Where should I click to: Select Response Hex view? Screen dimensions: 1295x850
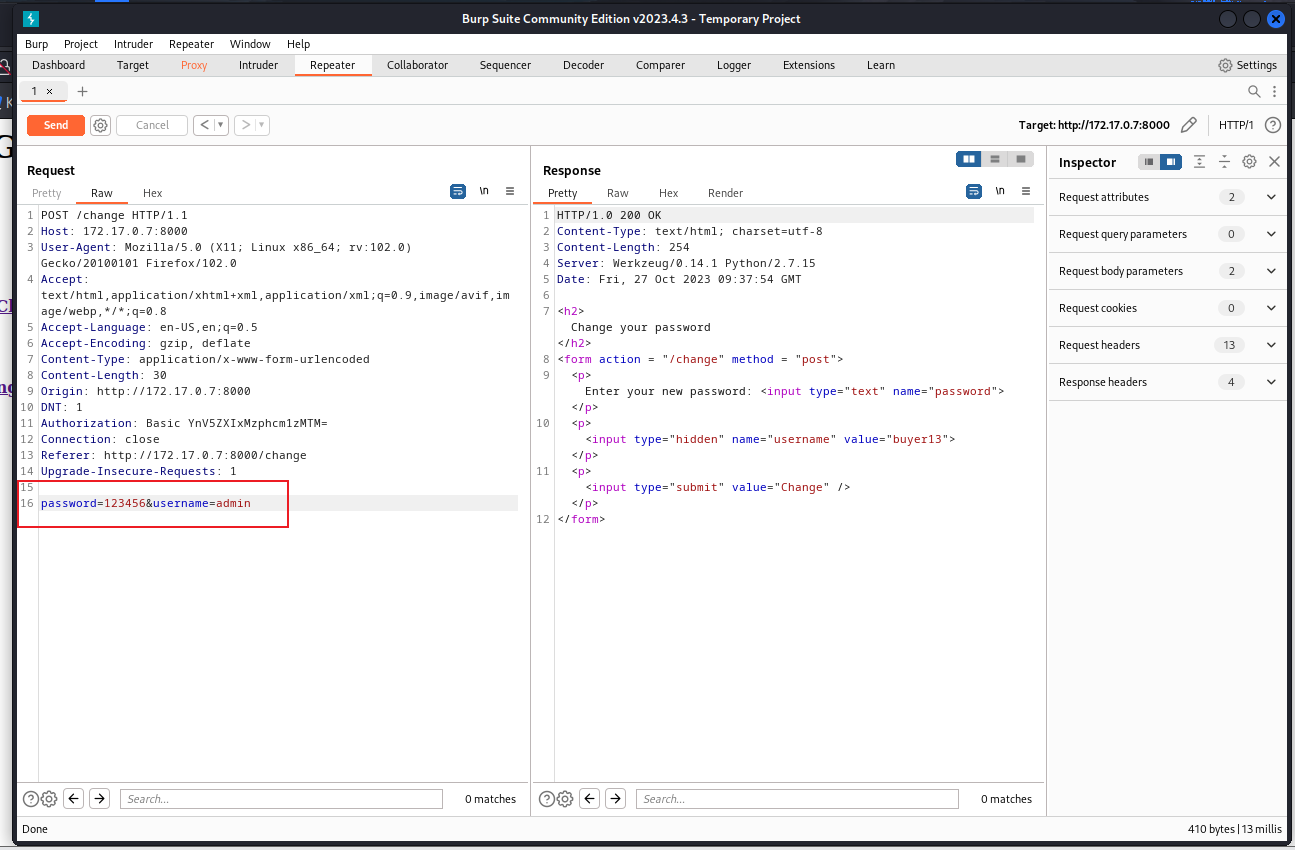click(669, 193)
